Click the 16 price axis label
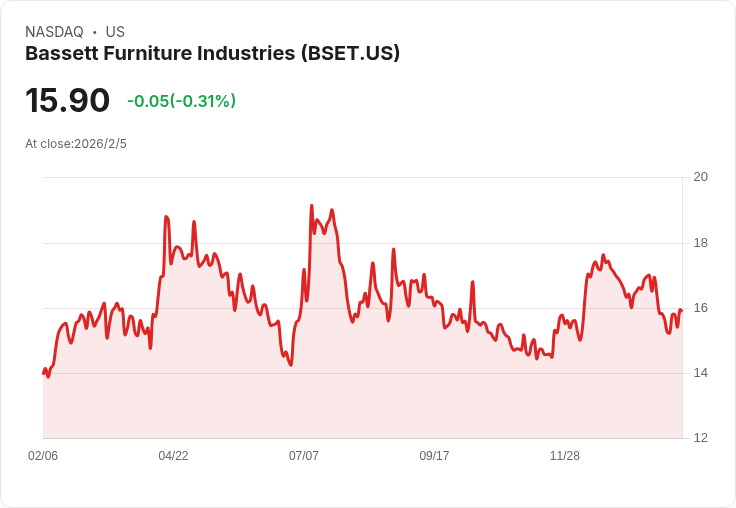 (x=701, y=308)
